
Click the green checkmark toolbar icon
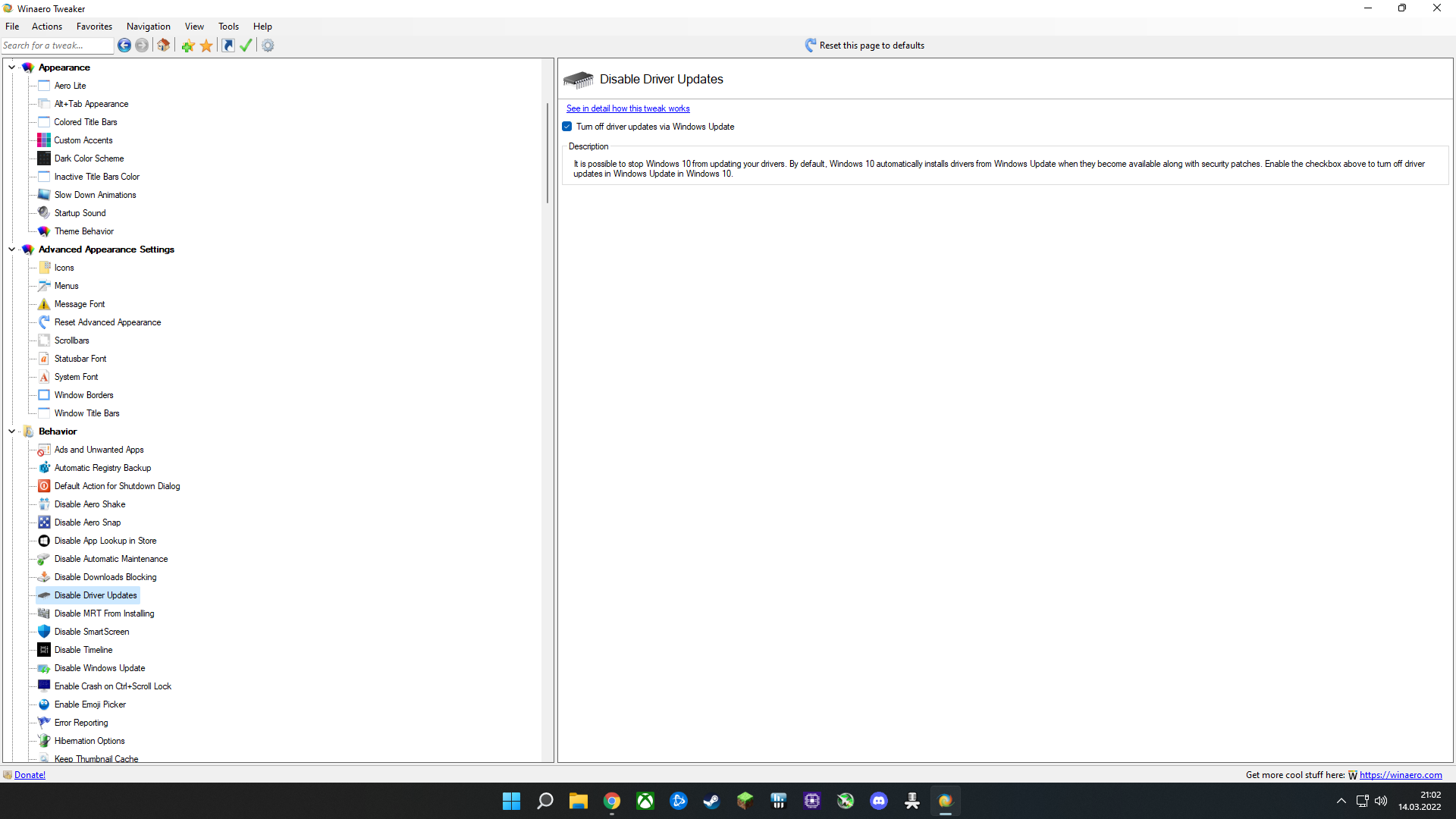click(x=246, y=45)
